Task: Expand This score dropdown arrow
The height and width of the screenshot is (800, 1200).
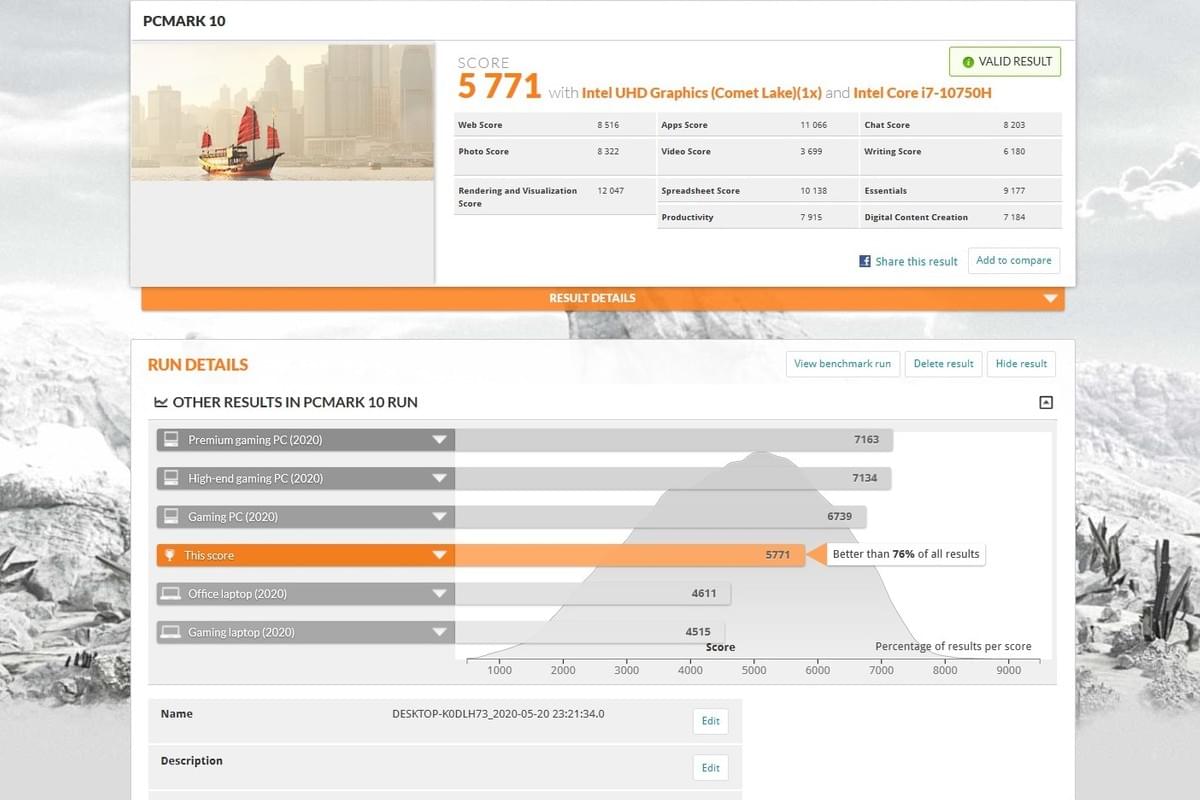Action: pos(438,555)
